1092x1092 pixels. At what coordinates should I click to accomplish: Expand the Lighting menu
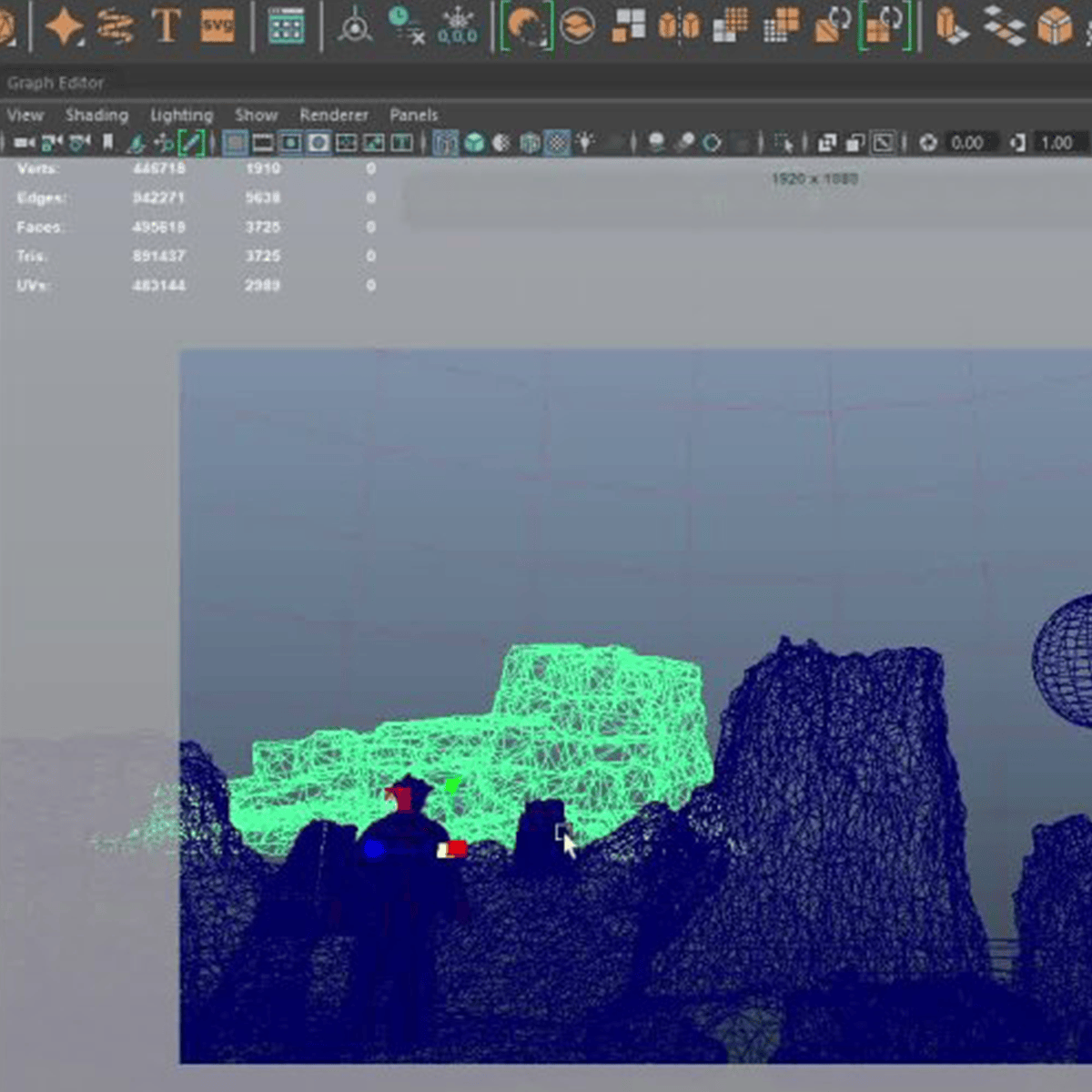(181, 115)
